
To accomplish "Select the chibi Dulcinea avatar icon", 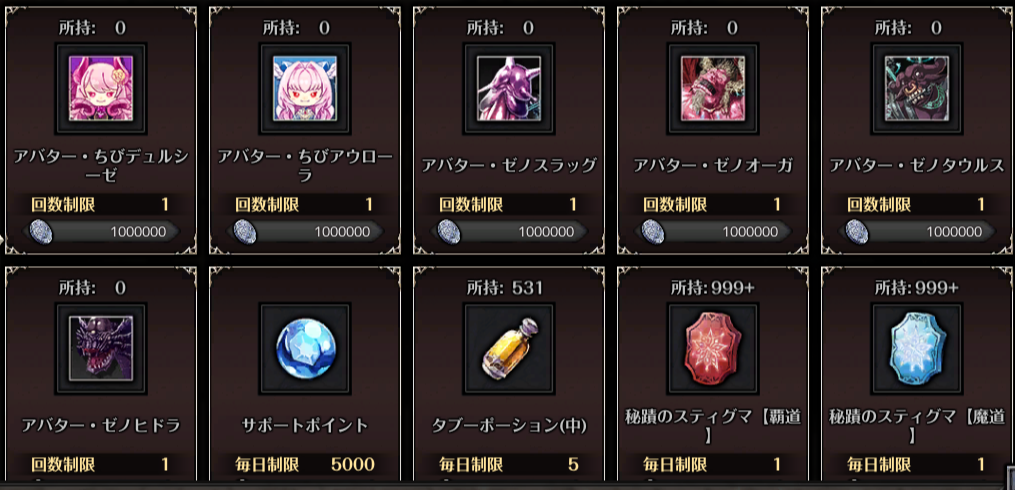I will click(x=101, y=89).
